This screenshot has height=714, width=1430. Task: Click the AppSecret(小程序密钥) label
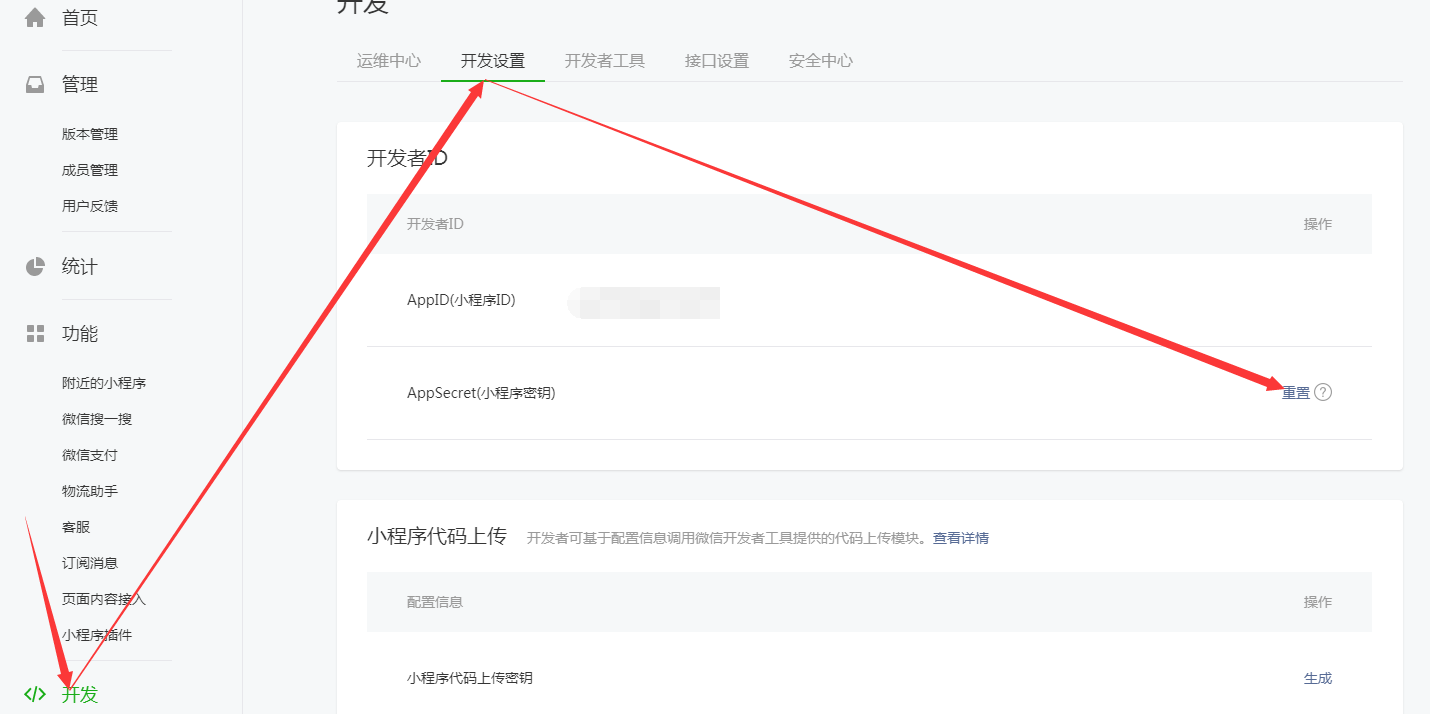point(481,393)
